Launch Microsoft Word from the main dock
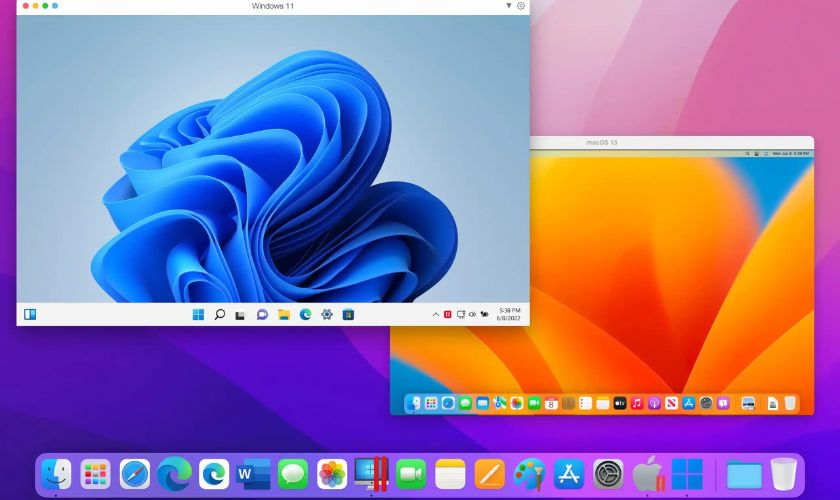The height and width of the screenshot is (500, 840). click(x=253, y=474)
